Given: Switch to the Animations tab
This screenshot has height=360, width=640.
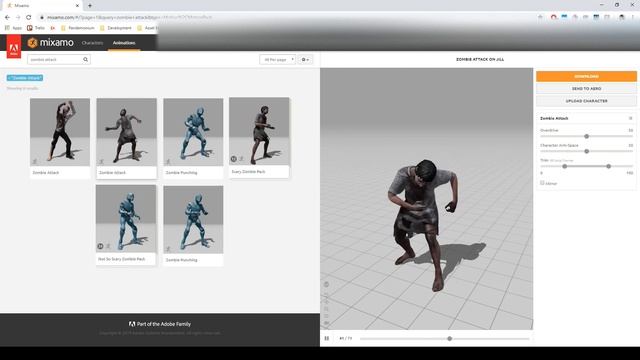Looking at the screenshot, I should (124, 43).
